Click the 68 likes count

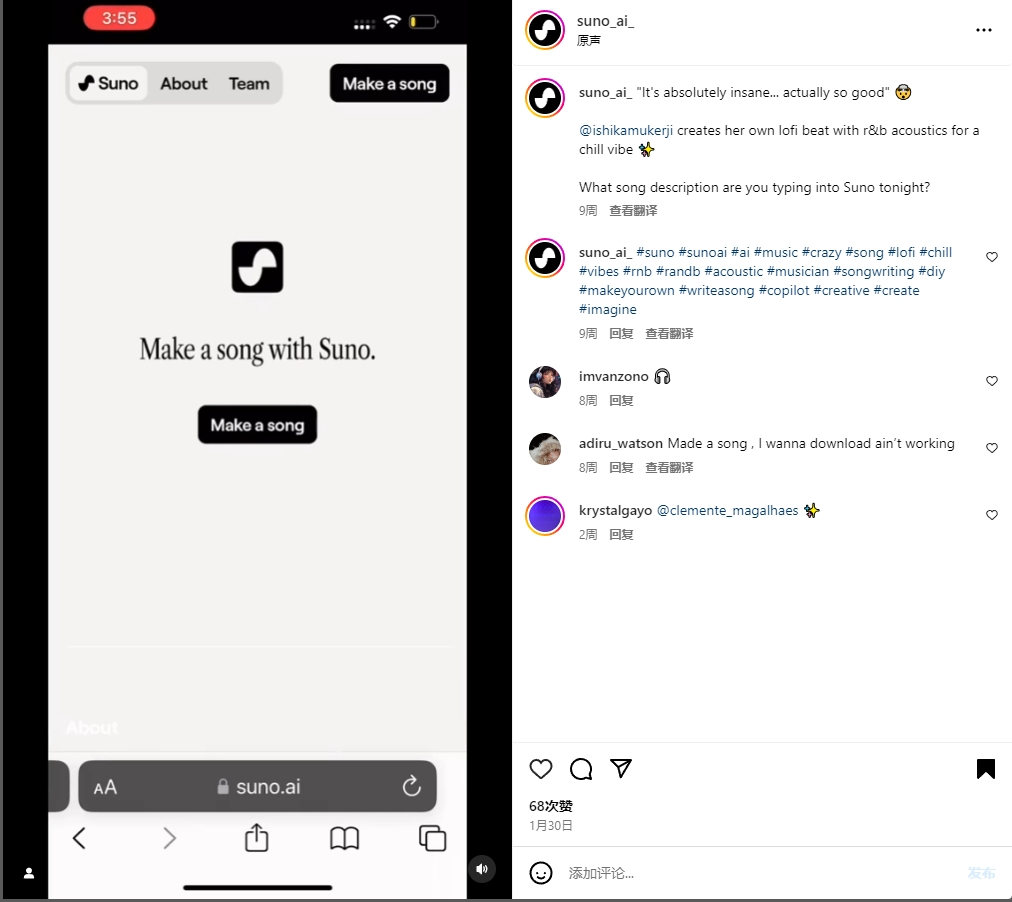(x=551, y=806)
